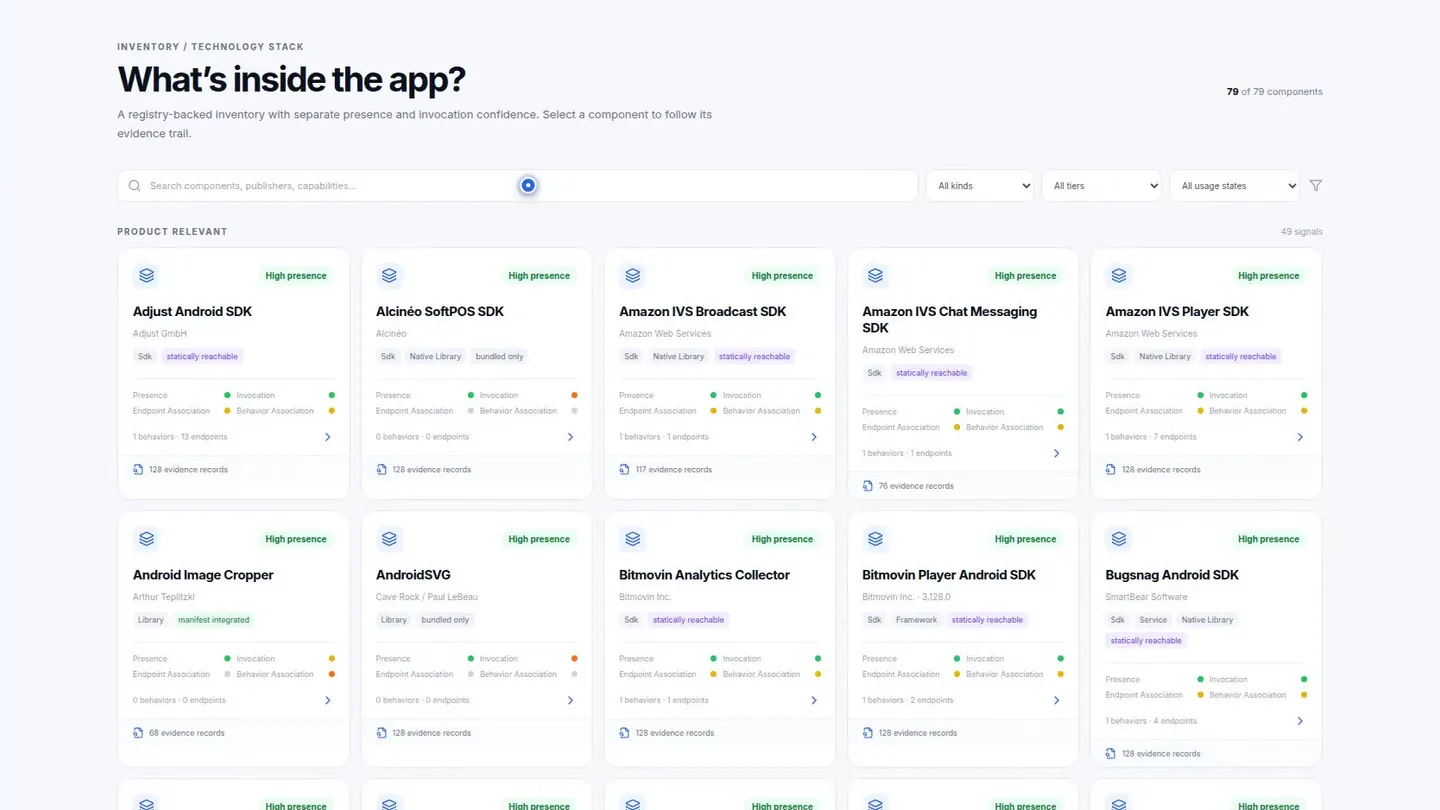Image resolution: width=1440 pixels, height=810 pixels.
Task: Open the Bugsnag Android SDK card title
Action: pos(1172,575)
